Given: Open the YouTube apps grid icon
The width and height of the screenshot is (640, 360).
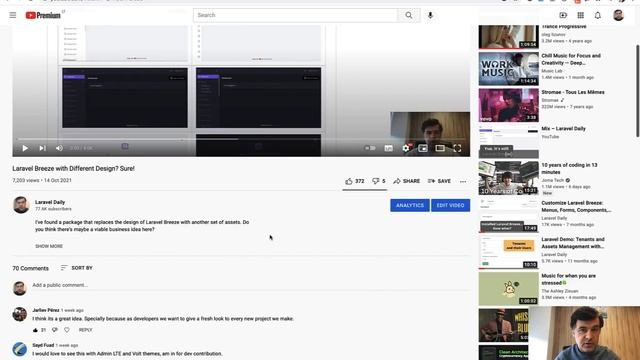Looking at the screenshot, I should point(580,15).
